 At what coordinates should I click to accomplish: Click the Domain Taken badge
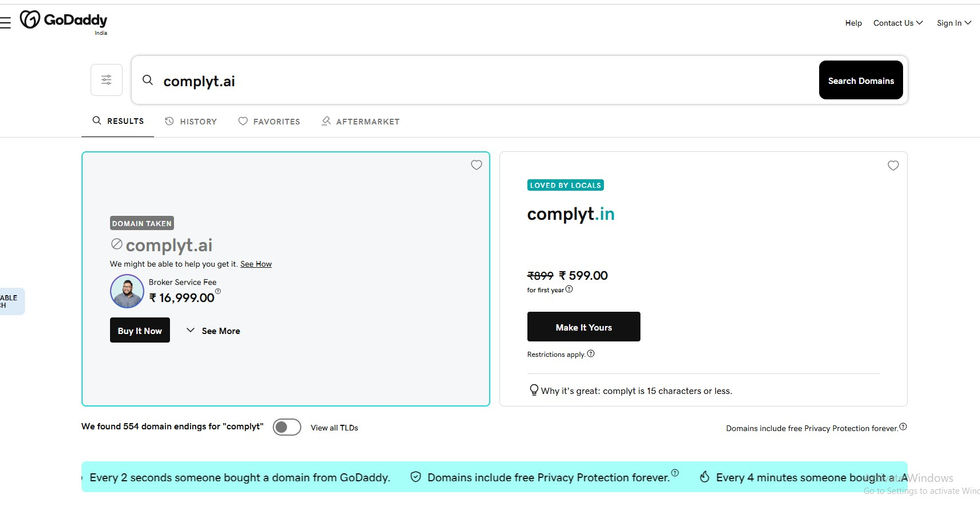[x=142, y=223]
